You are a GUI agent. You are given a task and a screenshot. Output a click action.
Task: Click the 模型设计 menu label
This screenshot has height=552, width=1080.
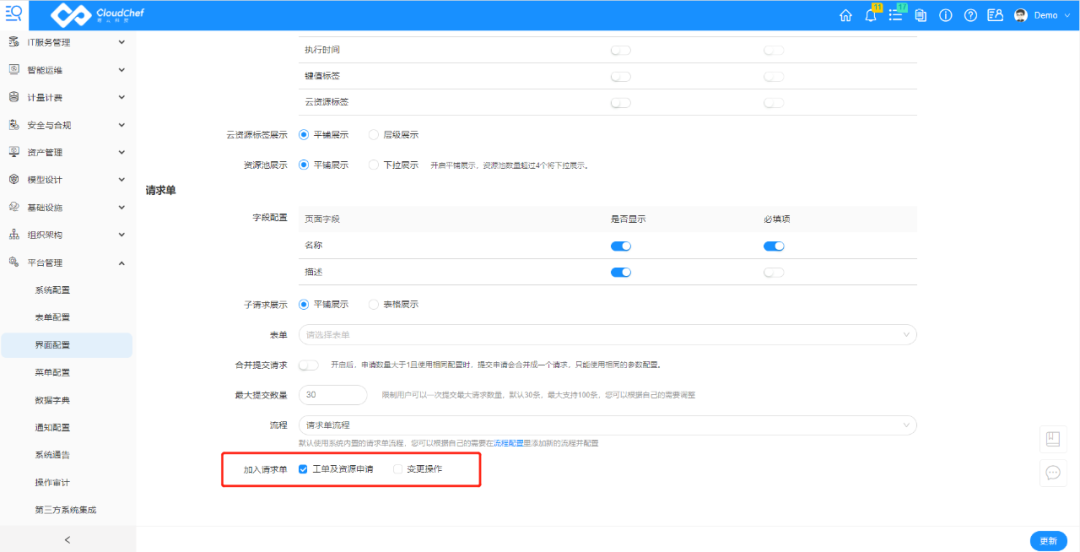point(45,180)
